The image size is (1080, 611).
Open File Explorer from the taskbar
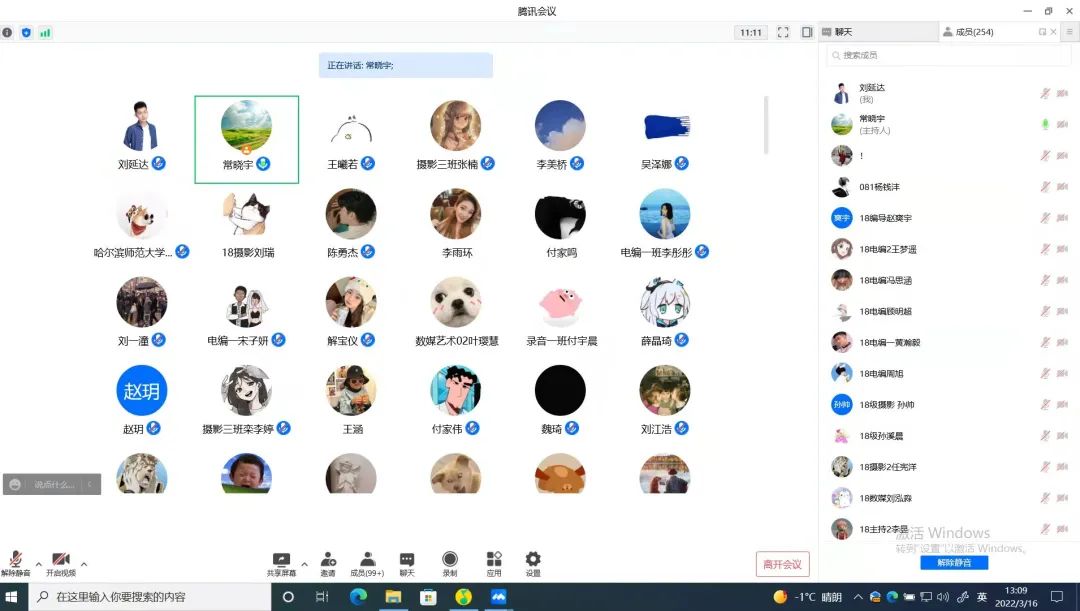click(x=393, y=597)
